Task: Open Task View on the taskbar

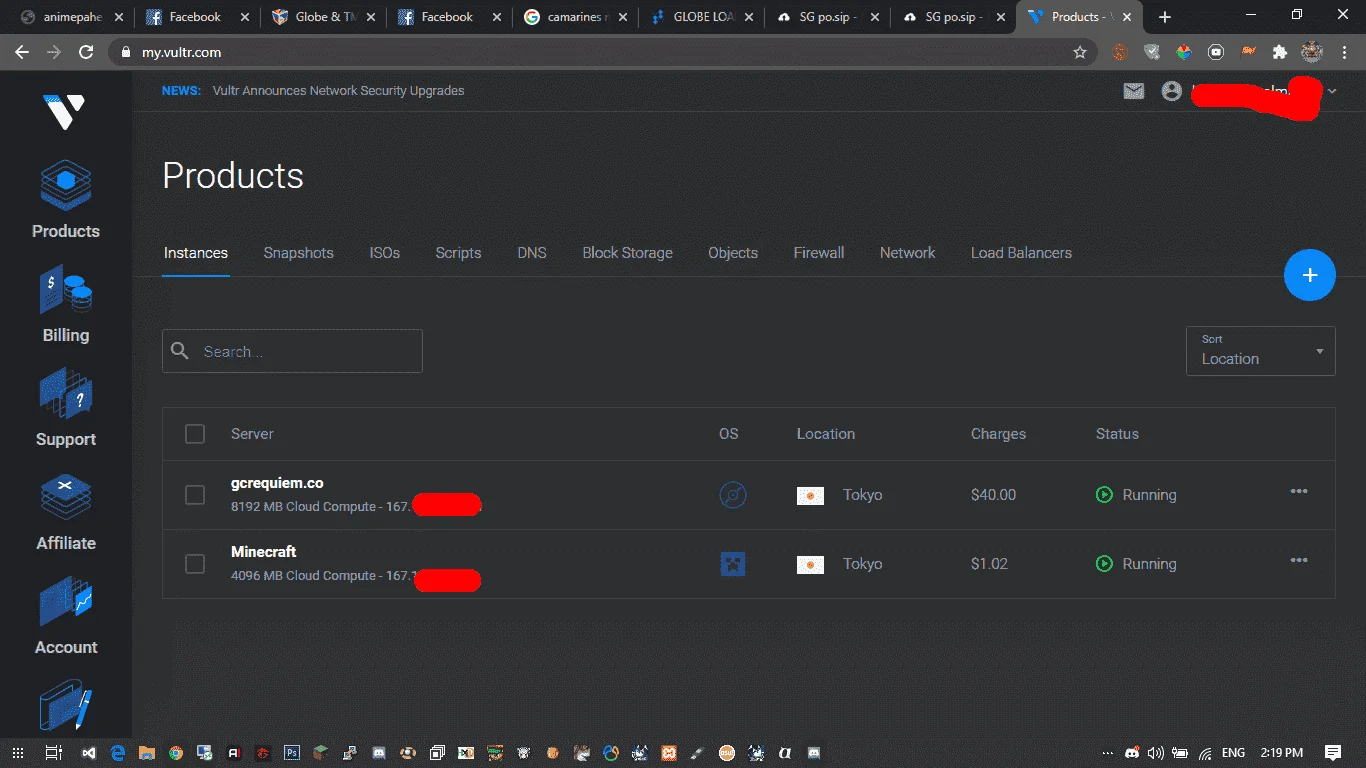Action: click(54, 752)
